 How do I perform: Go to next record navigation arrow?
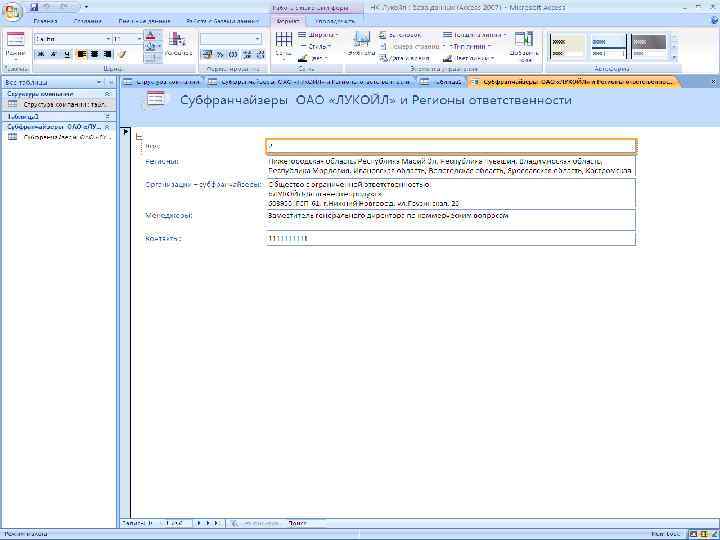pyautogui.click(x=199, y=523)
